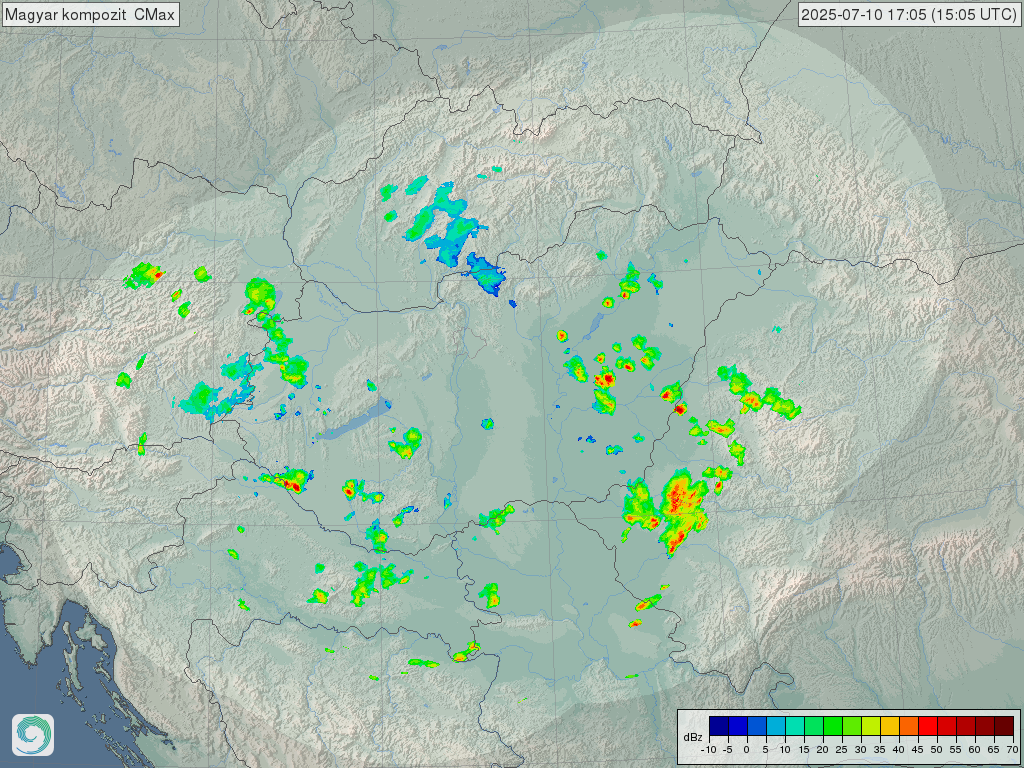1024x768 pixels.
Task: Select the swatch between 0 and 5 dBz
Action: click(x=757, y=726)
